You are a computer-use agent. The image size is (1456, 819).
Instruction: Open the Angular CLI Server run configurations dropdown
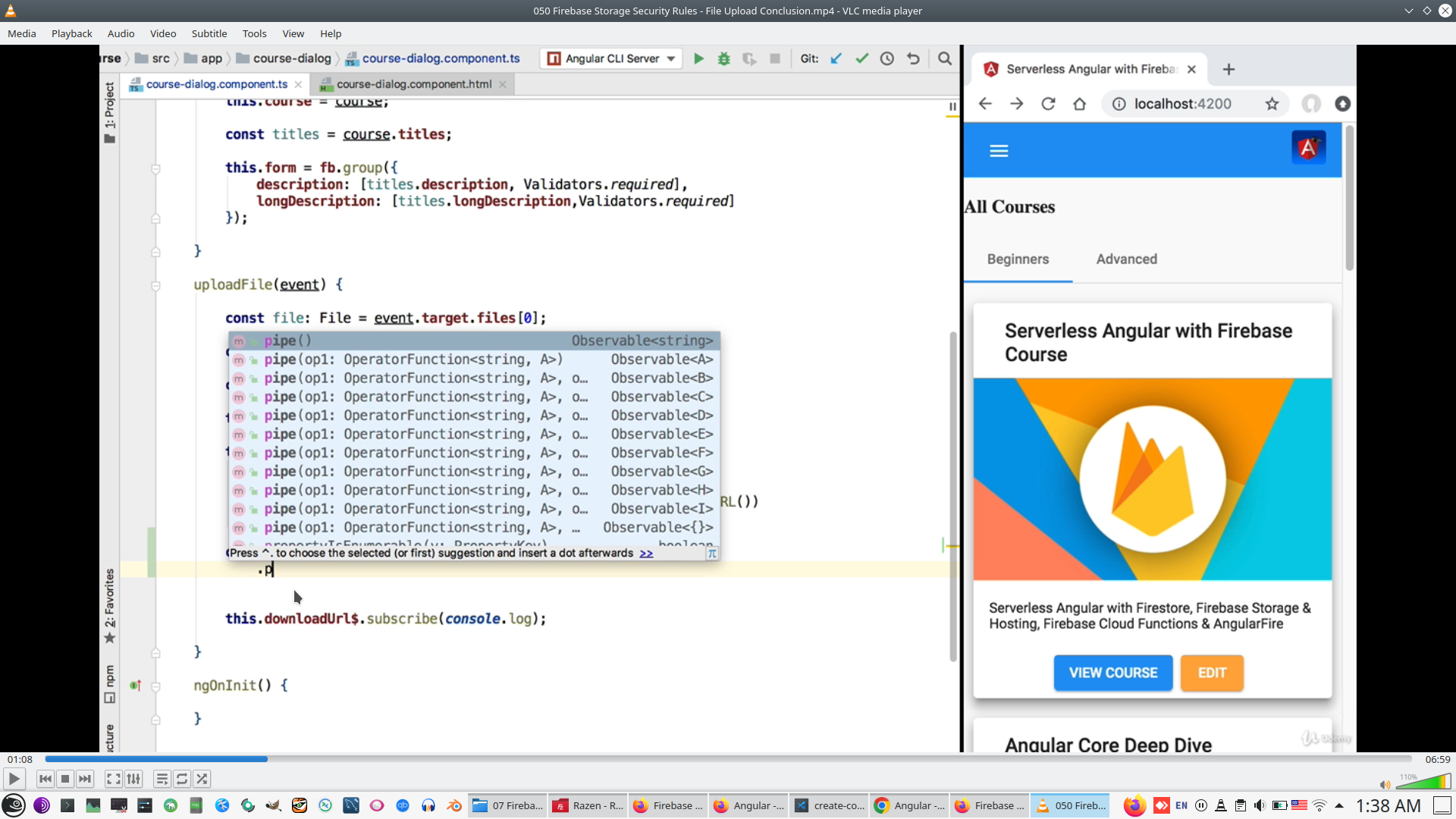point(670,58)
